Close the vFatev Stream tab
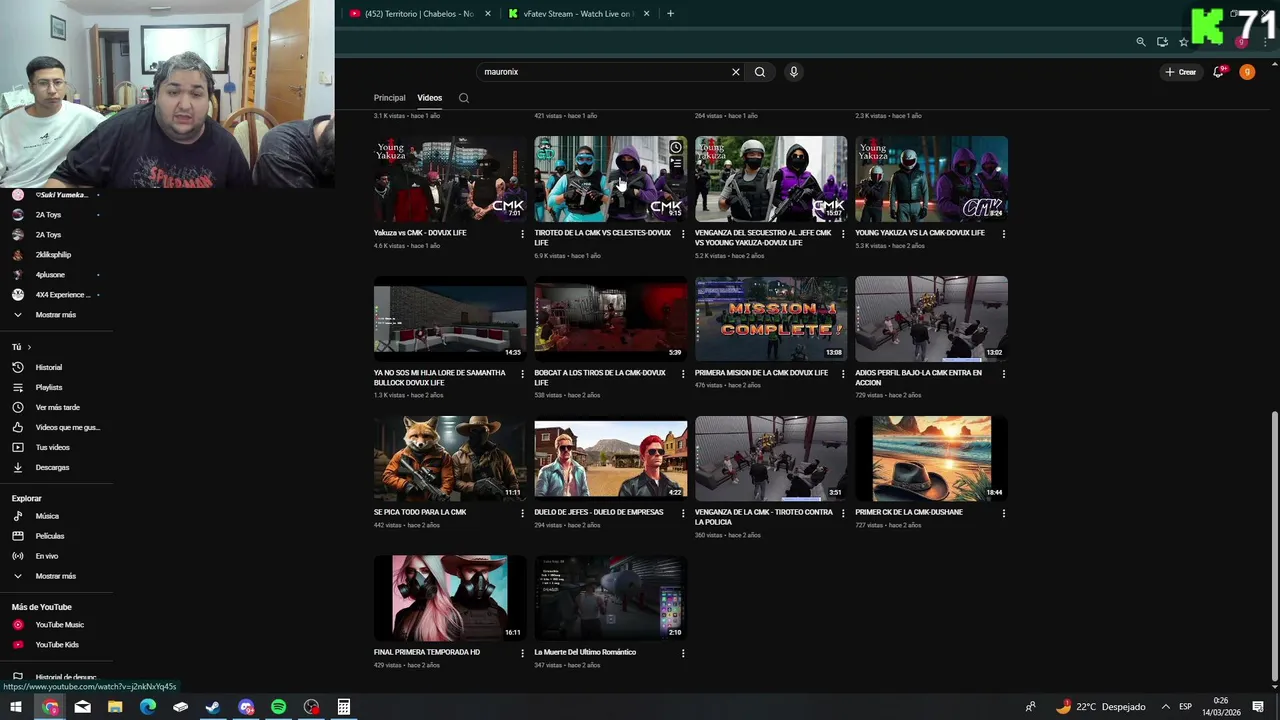 [x=646, y=14]
